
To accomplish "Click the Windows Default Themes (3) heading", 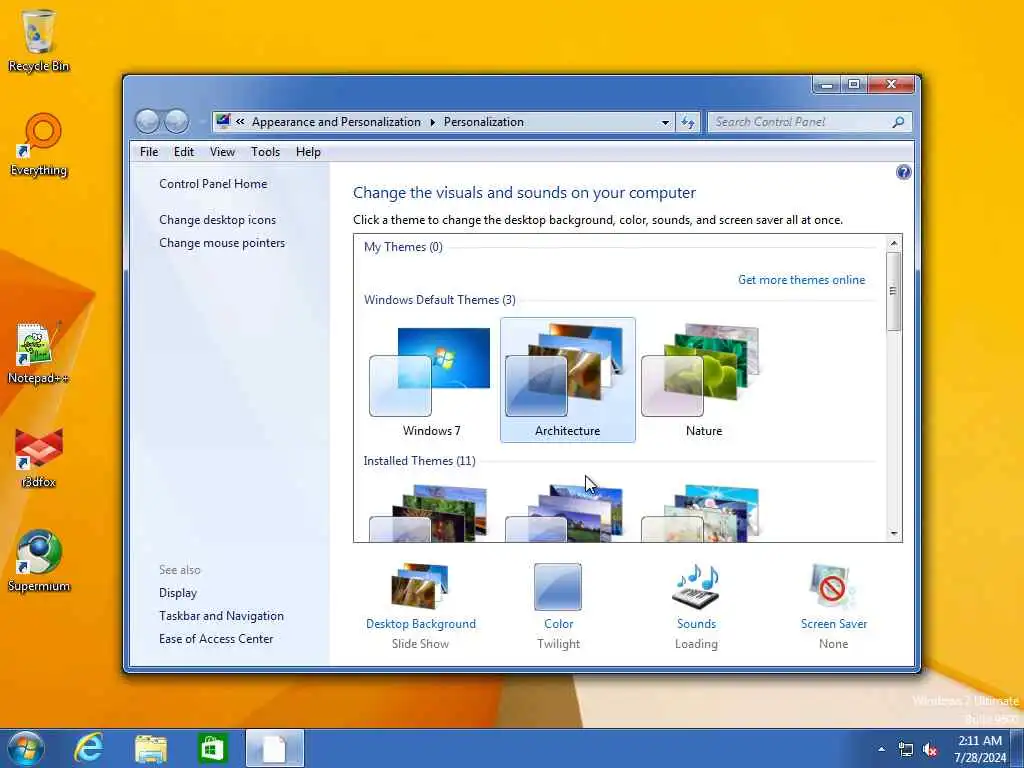I will tap(440, 300).
